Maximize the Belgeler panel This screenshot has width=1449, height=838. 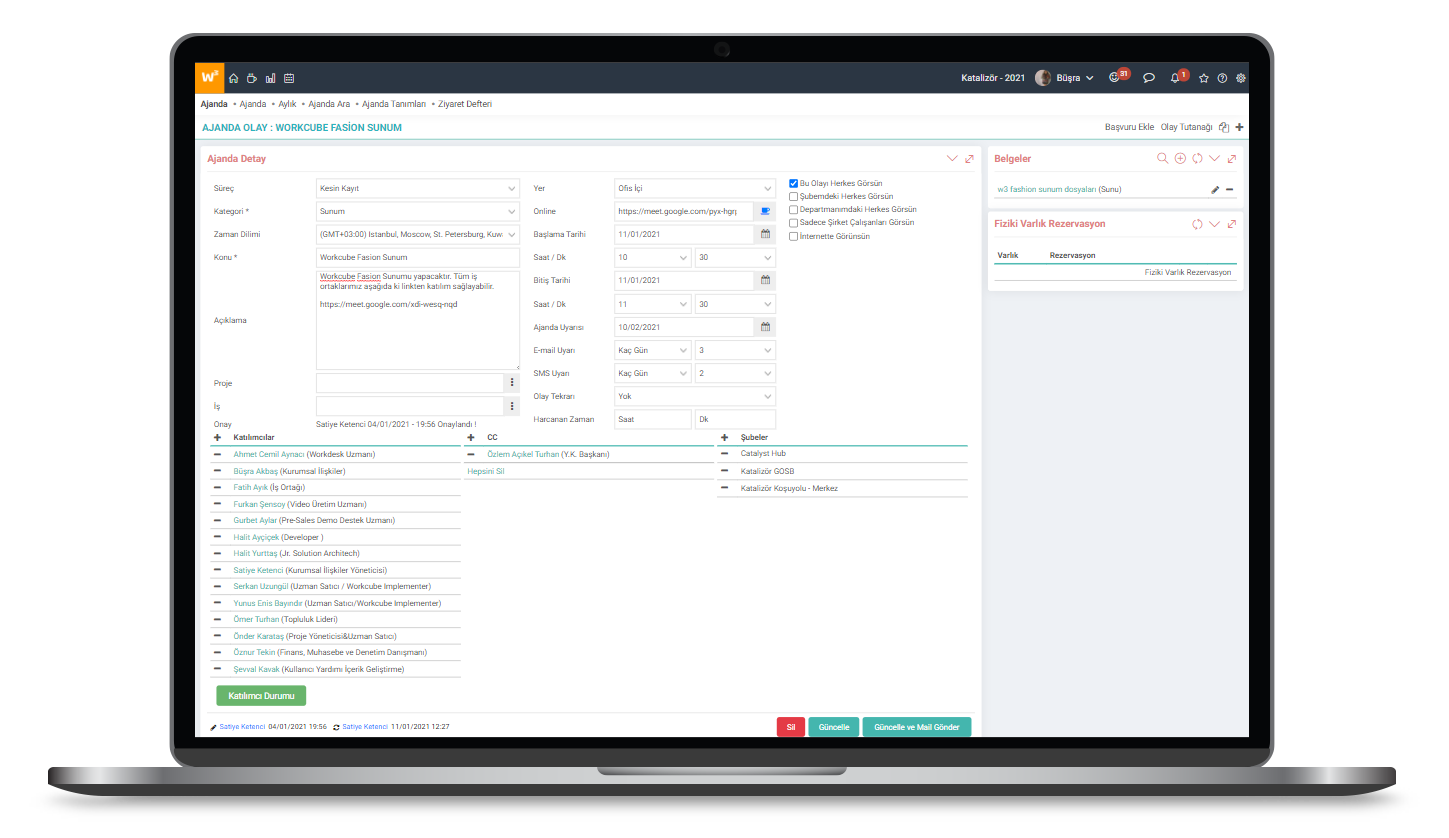click(x=1232, y=158)
